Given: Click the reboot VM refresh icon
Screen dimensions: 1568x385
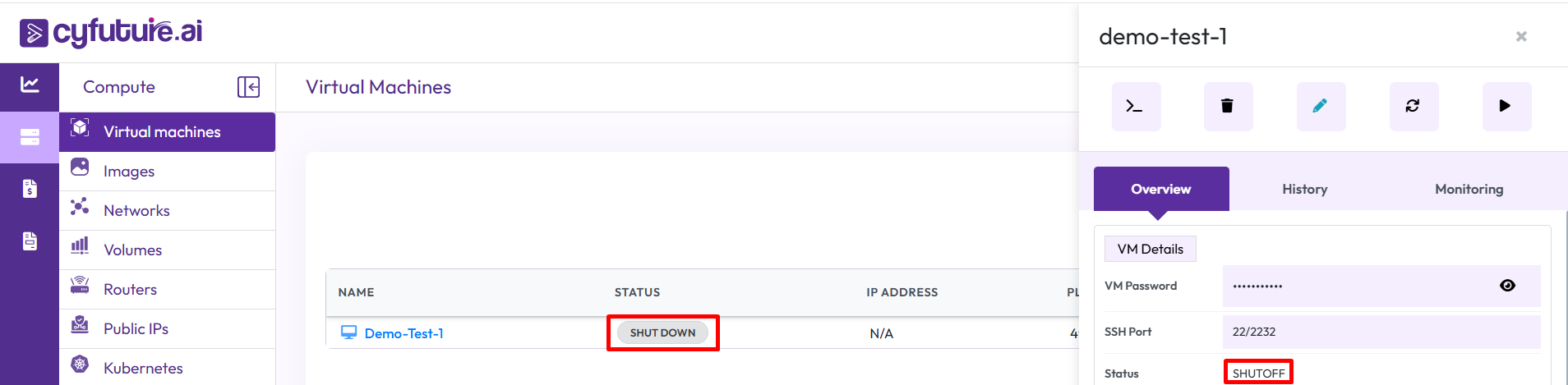Looking at the screenshot, I should 1413,106.
